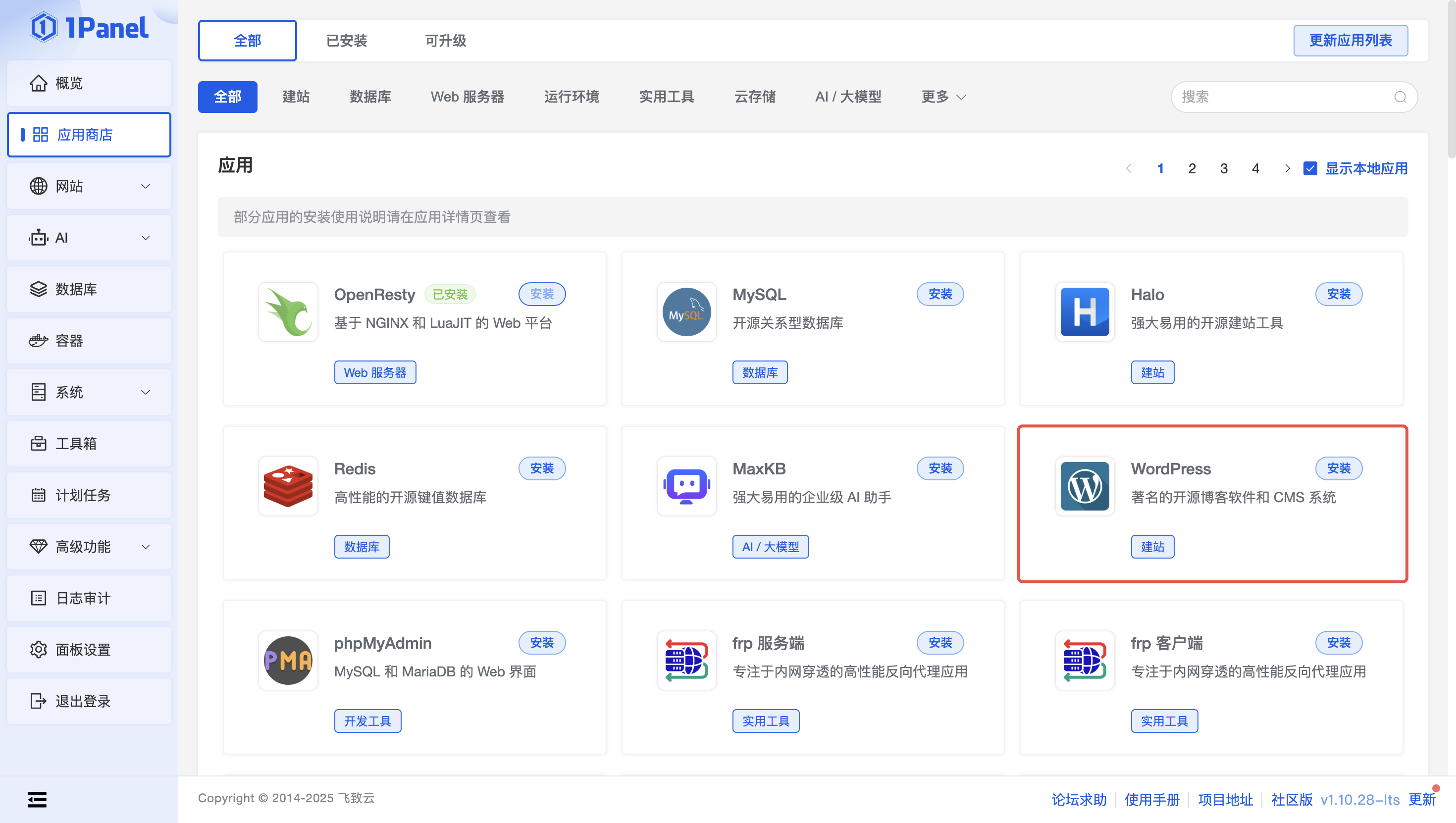Click the OpenResty 安装 button
The image size is (1456, 823).
pos(541,294)
